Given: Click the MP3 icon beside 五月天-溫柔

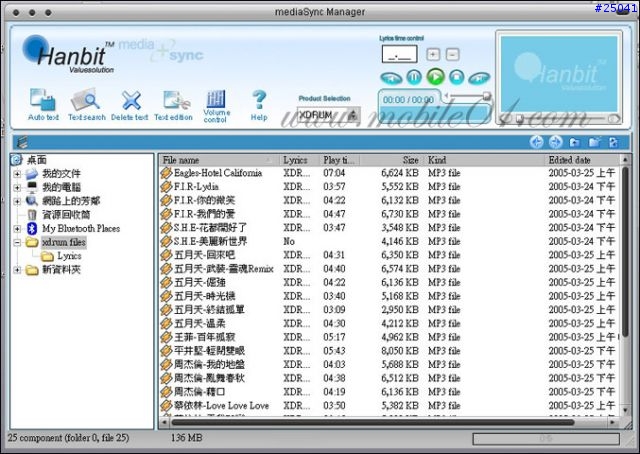Looking at the screenshot, I should click(166, 323).
